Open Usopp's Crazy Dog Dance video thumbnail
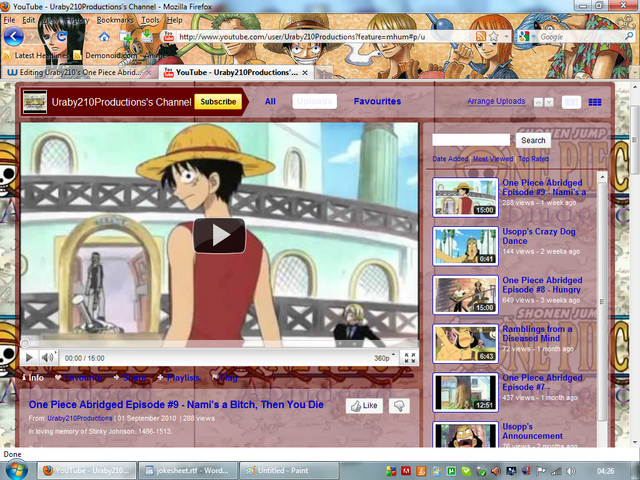Image resolution: width=640 pixels, height=480 pixels. pyautogui.click(x=465, y=246)
